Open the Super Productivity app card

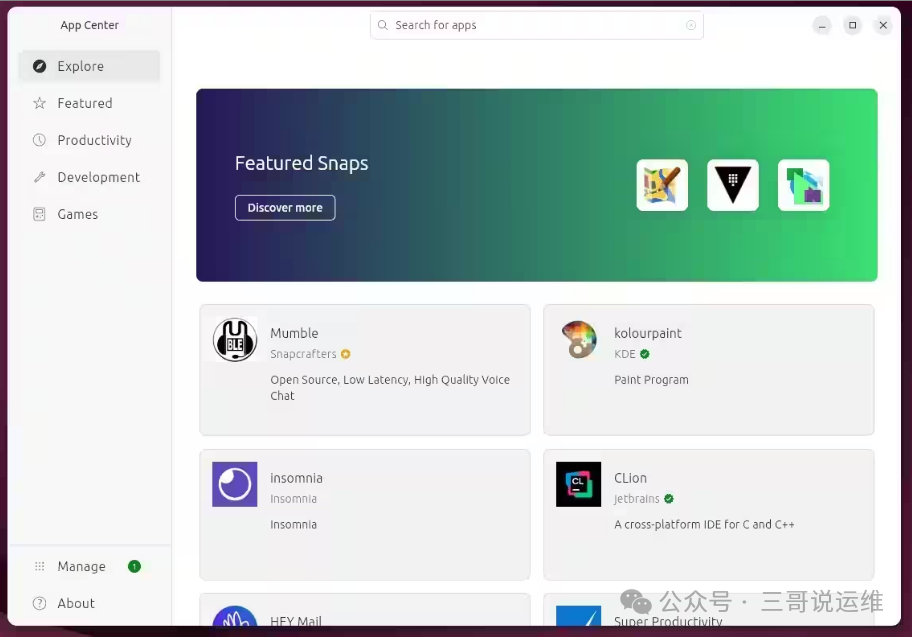point(708,610)
